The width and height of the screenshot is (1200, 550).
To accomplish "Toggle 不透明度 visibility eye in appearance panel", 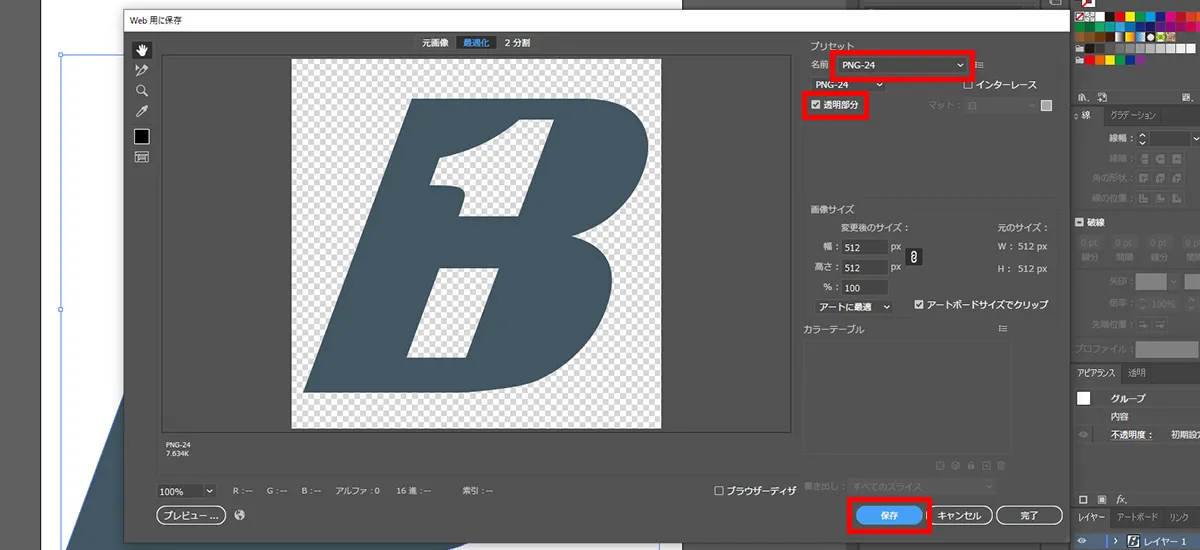I will click(1083, 435).
